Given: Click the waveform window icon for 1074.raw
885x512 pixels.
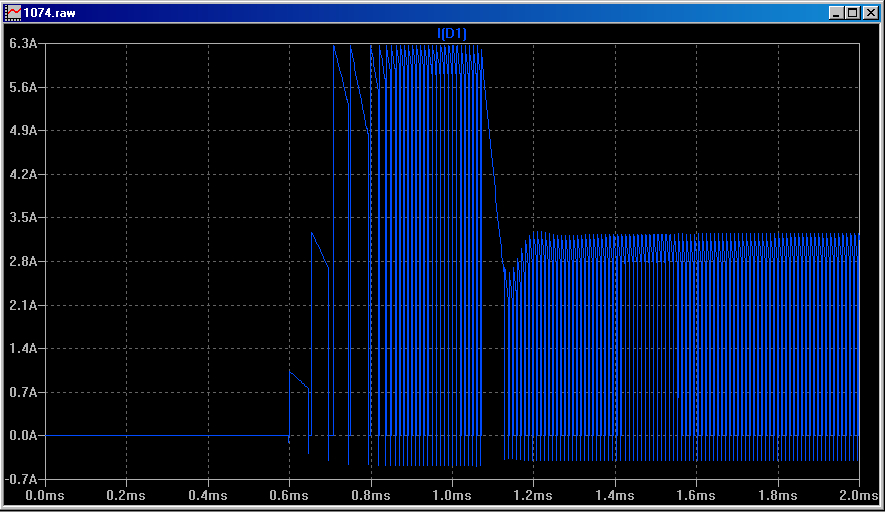Looking at the screenshot, I should coord(12,12).
